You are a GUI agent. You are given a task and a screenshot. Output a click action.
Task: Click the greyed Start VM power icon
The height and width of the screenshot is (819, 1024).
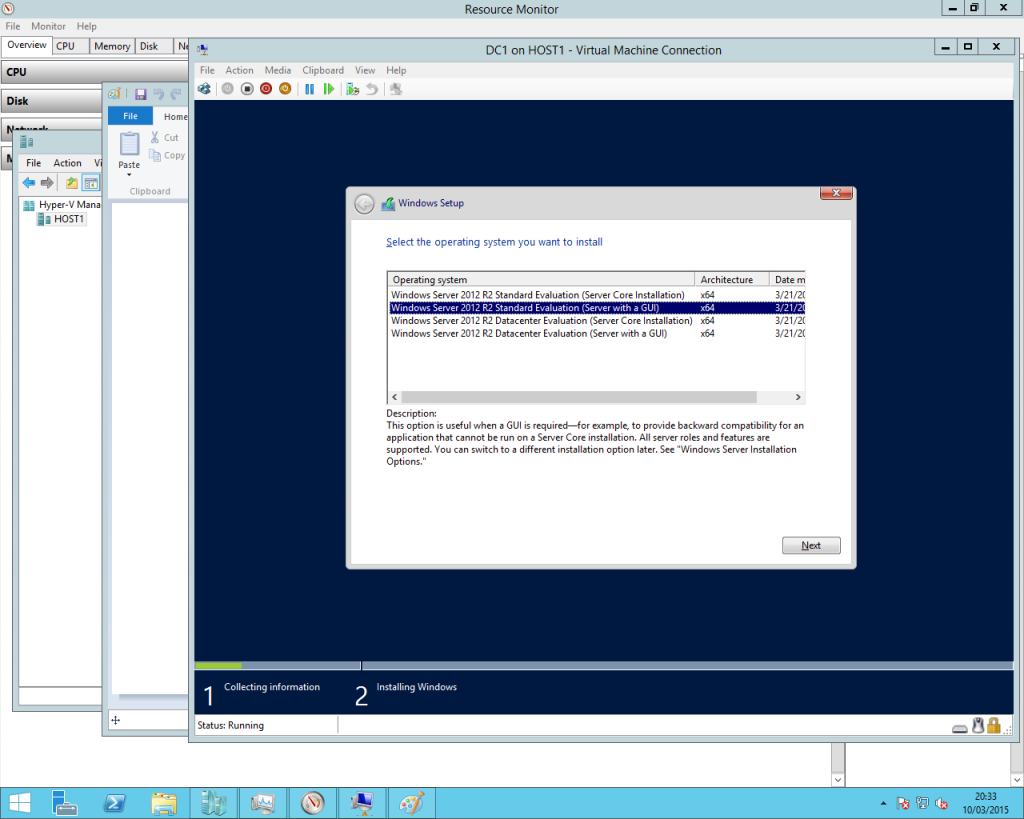coord(227,89)
